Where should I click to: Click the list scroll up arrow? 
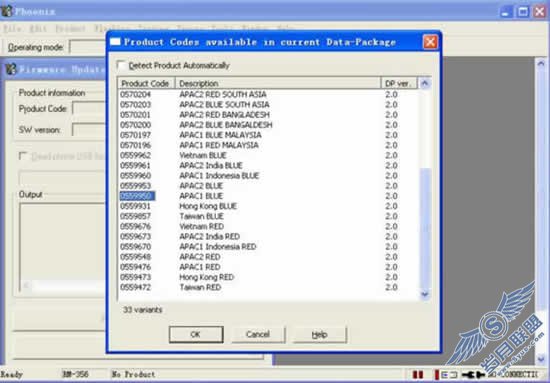[425, 83]
